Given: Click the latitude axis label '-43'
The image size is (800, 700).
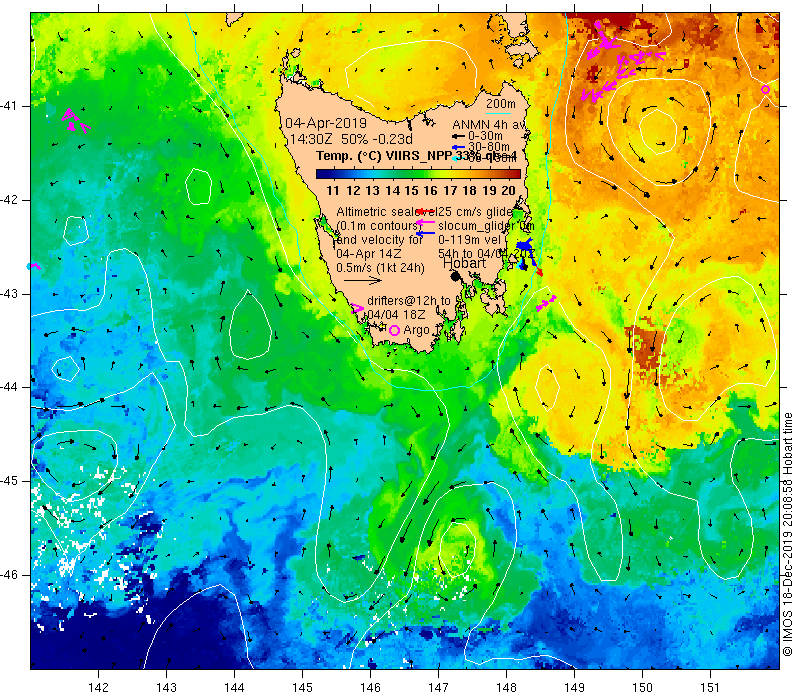Looking at the screenshot, I should [9, 294].
